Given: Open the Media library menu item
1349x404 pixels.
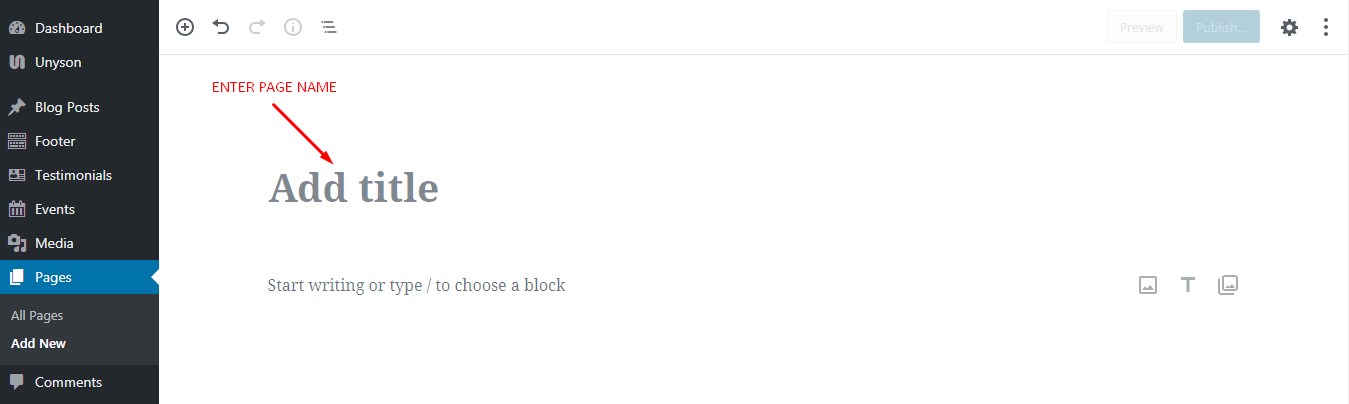Looking at the screenshot, I should (54, 243).
